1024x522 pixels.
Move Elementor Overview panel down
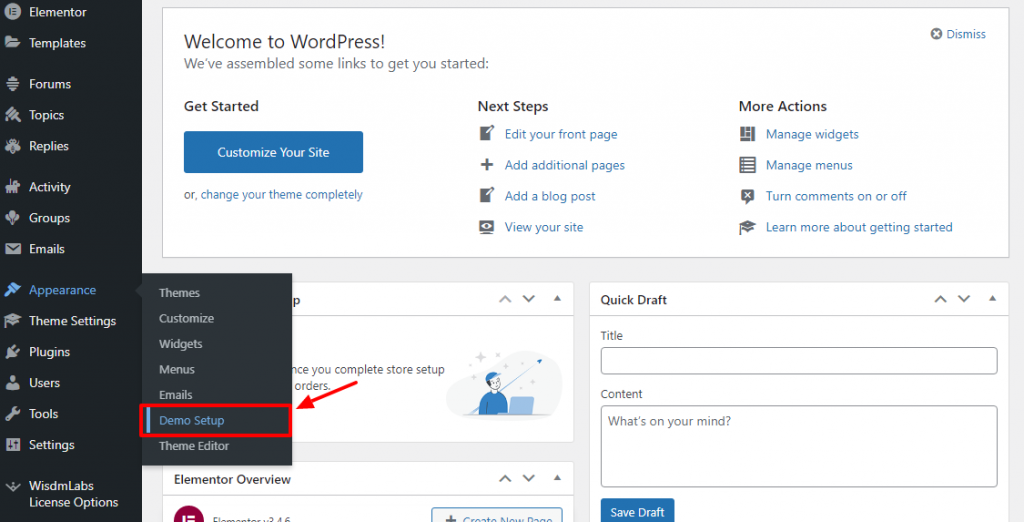[x=528, y=479]
